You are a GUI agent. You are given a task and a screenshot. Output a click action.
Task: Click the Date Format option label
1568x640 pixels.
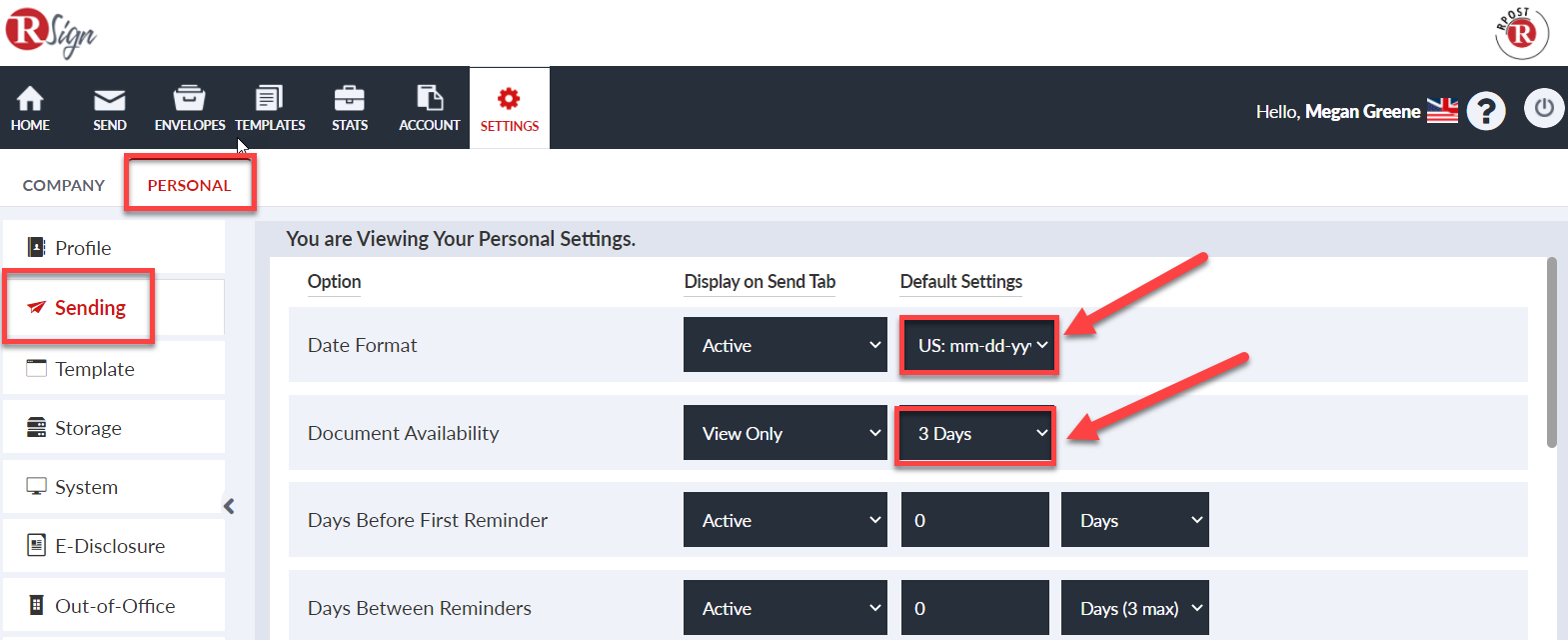[362, 345]
